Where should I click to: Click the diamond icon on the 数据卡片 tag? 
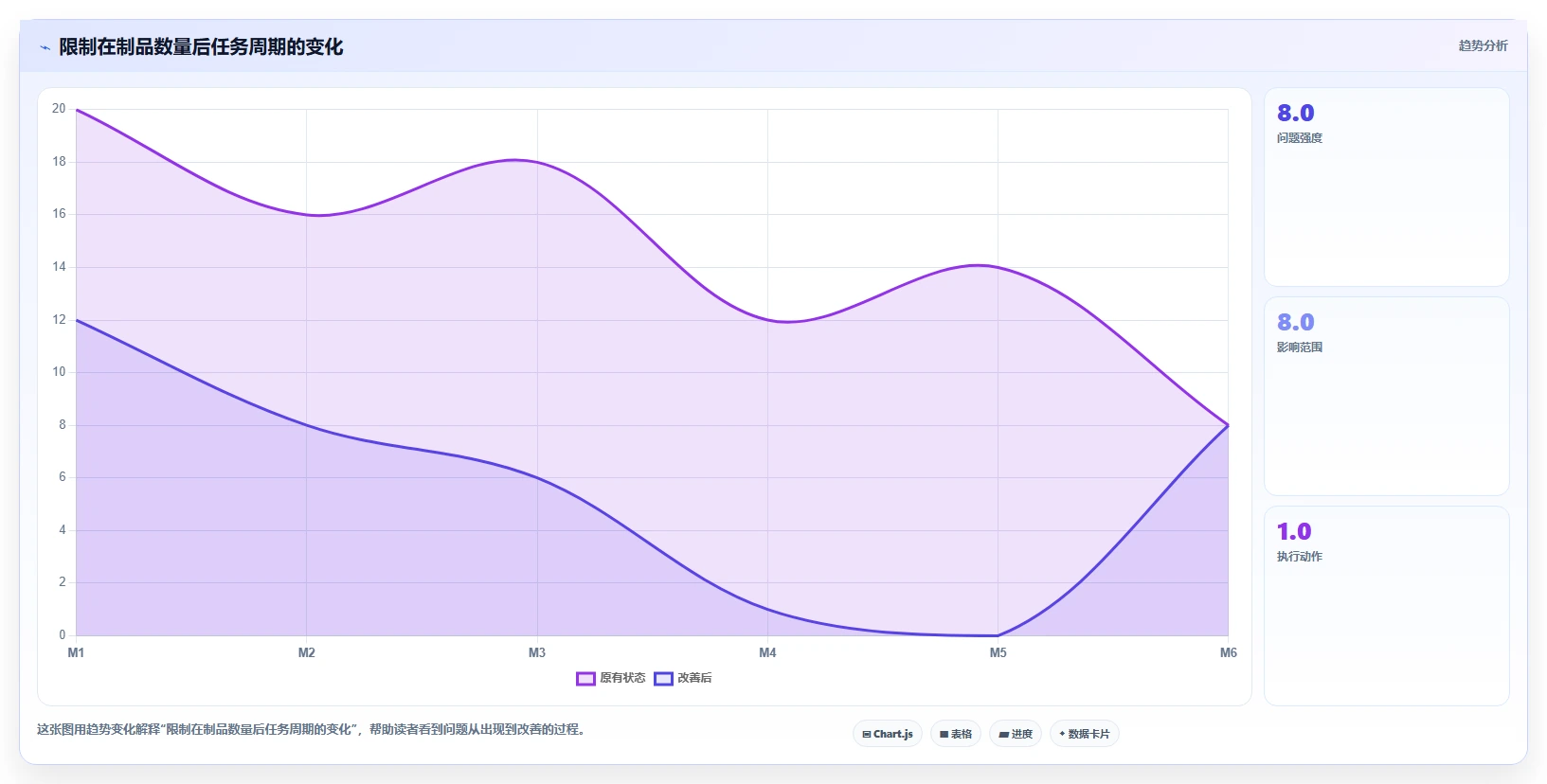[1062, 734]
